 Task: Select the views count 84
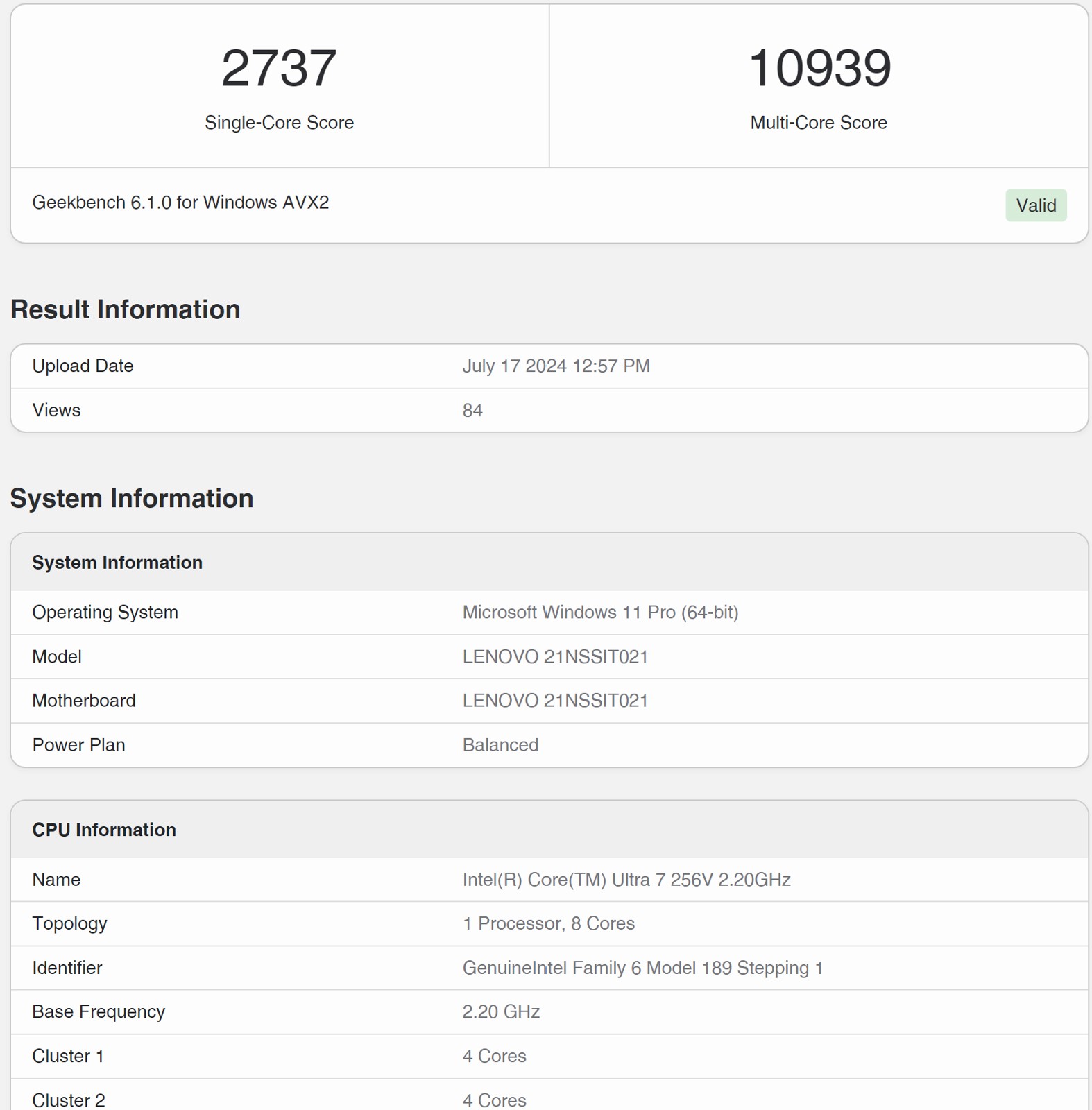click(x=472, y=410)
